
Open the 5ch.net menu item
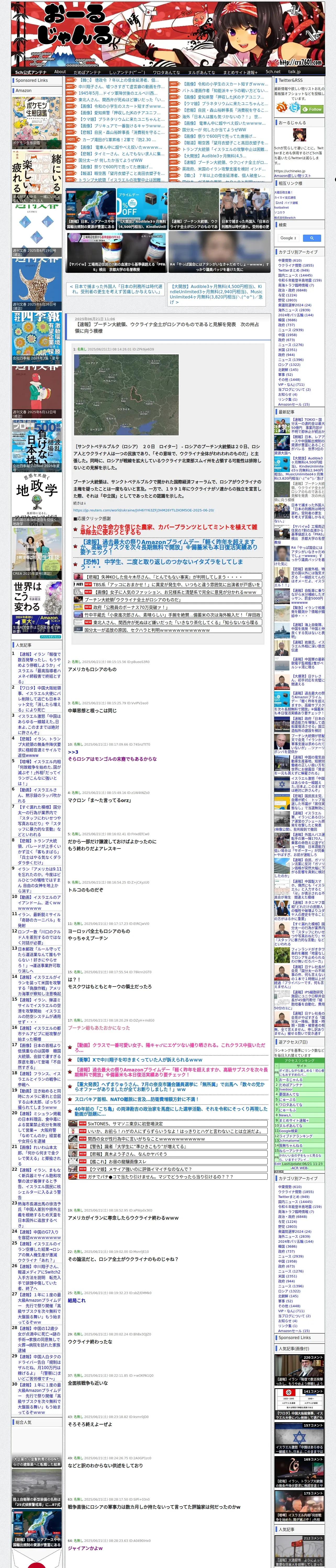tap(273, 72)
